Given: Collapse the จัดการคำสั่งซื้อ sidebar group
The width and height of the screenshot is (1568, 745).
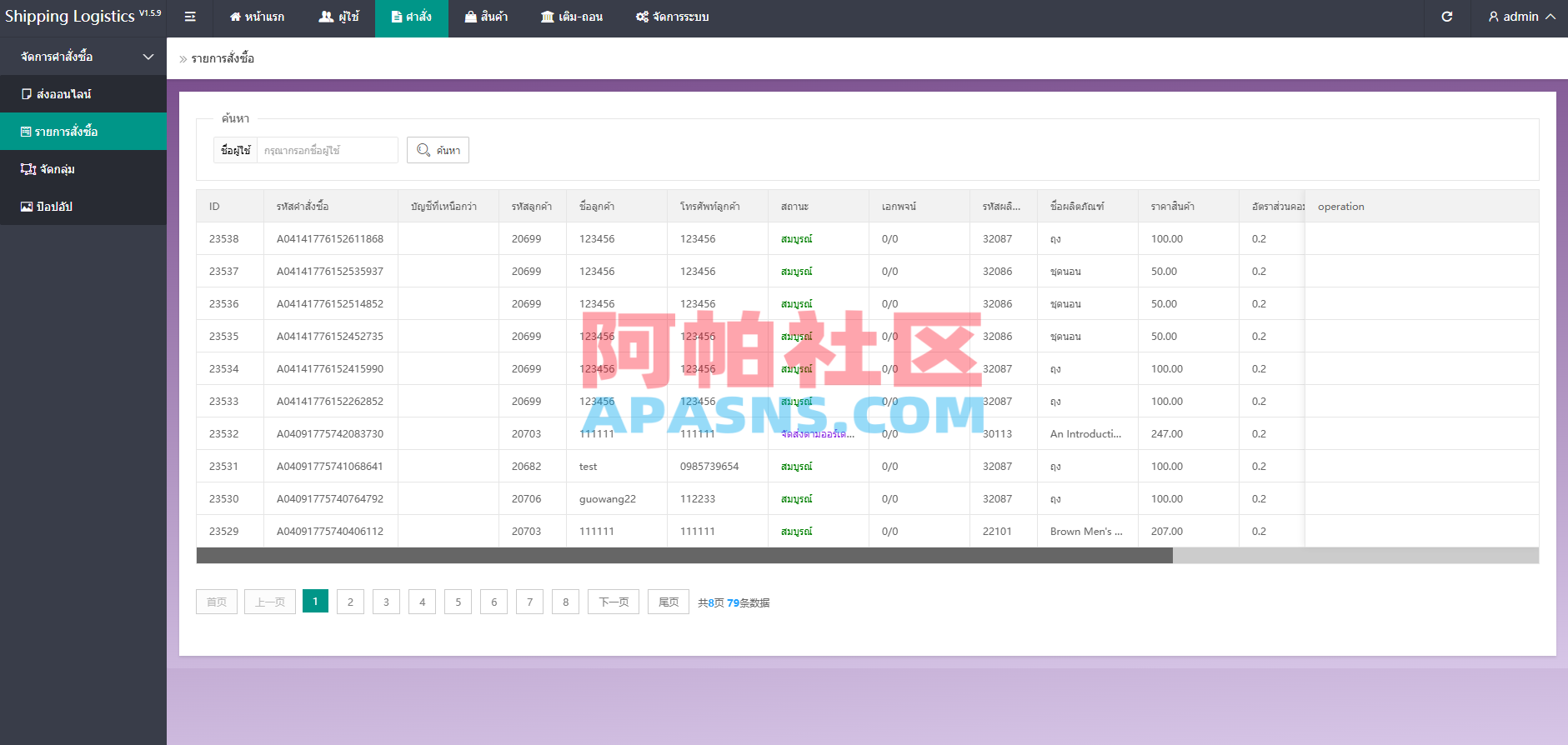Looking at the screenshot, I should [x=83, y=57].
